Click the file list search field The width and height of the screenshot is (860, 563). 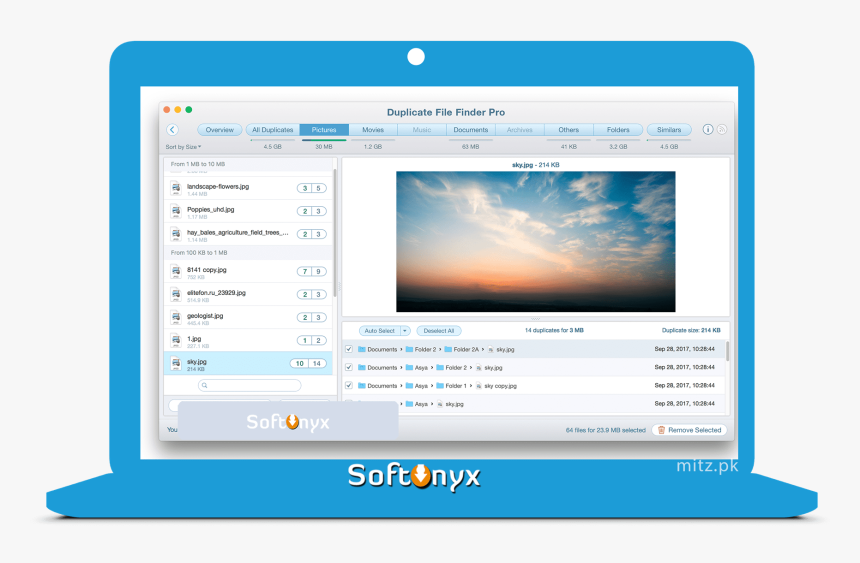pyautogui.click(x=250, y=385)
